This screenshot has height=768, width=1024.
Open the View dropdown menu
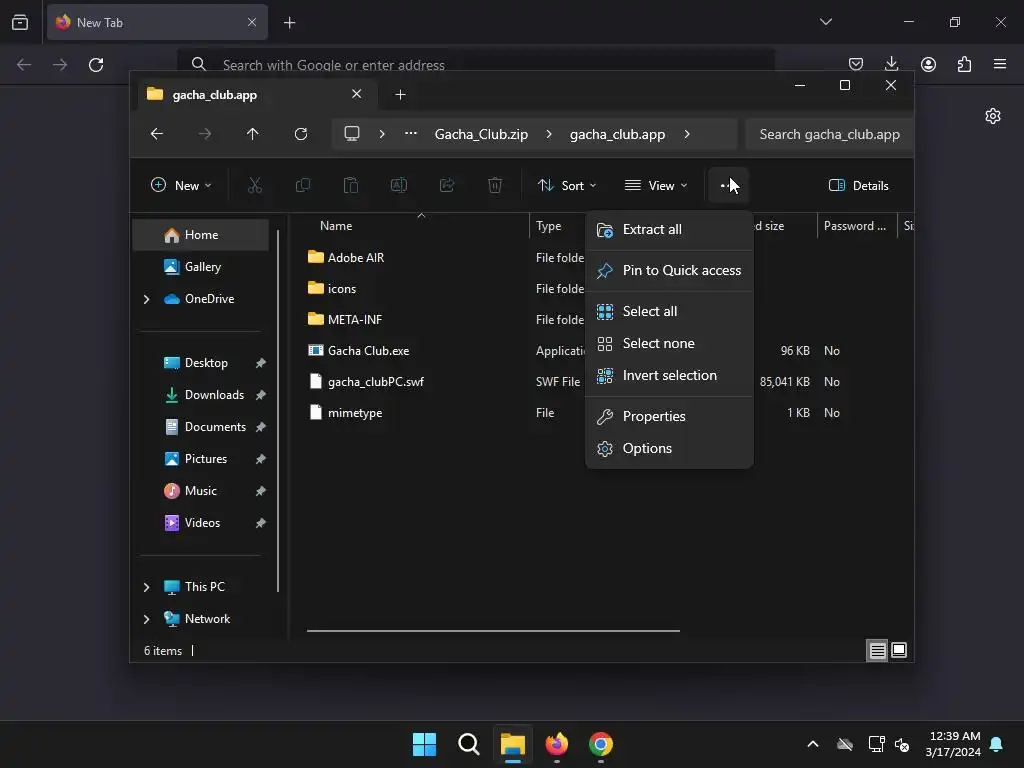[x=656, y=185]
